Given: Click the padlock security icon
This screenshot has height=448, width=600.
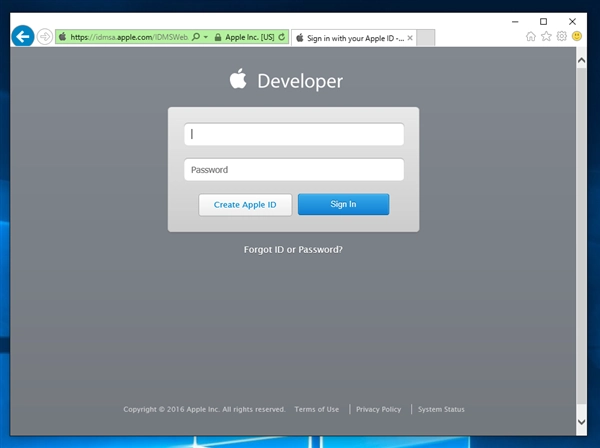Looking at the screenshot, I should coord(218,37).
